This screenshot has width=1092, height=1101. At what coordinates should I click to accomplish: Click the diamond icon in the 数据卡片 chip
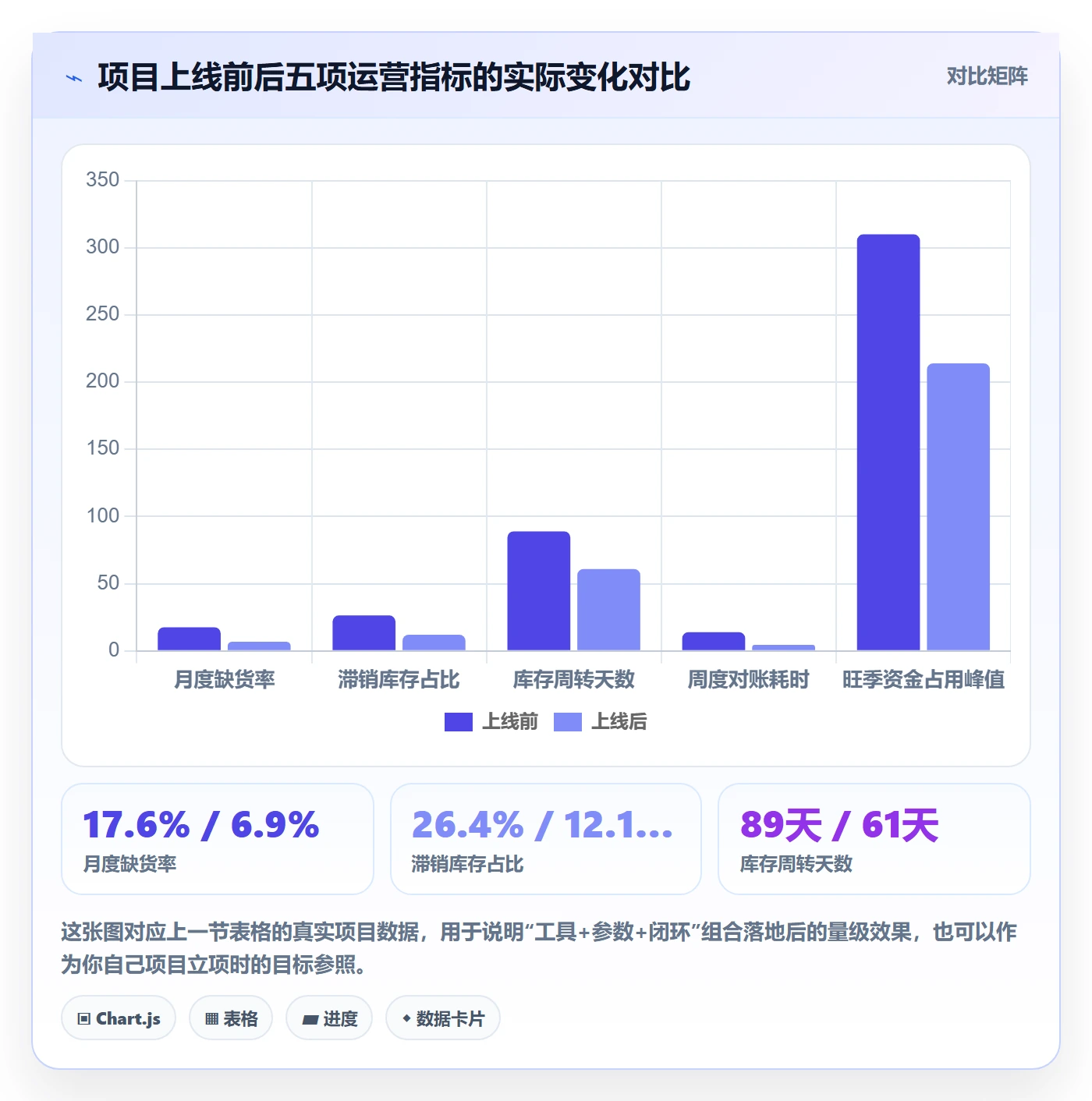point(406,1018)
